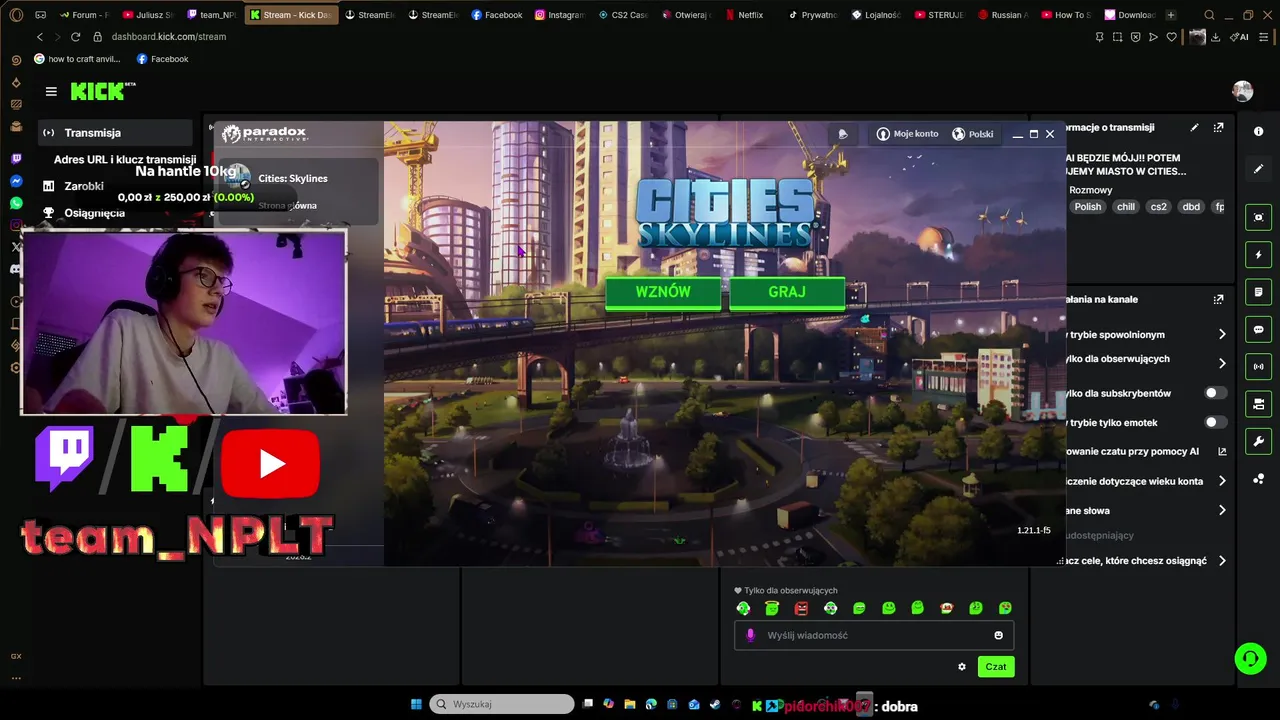This screenshot has height=720, width=1280.
Task: Click the wrench tools icon in right sidebar
Action: click(x=1258, y=441)
